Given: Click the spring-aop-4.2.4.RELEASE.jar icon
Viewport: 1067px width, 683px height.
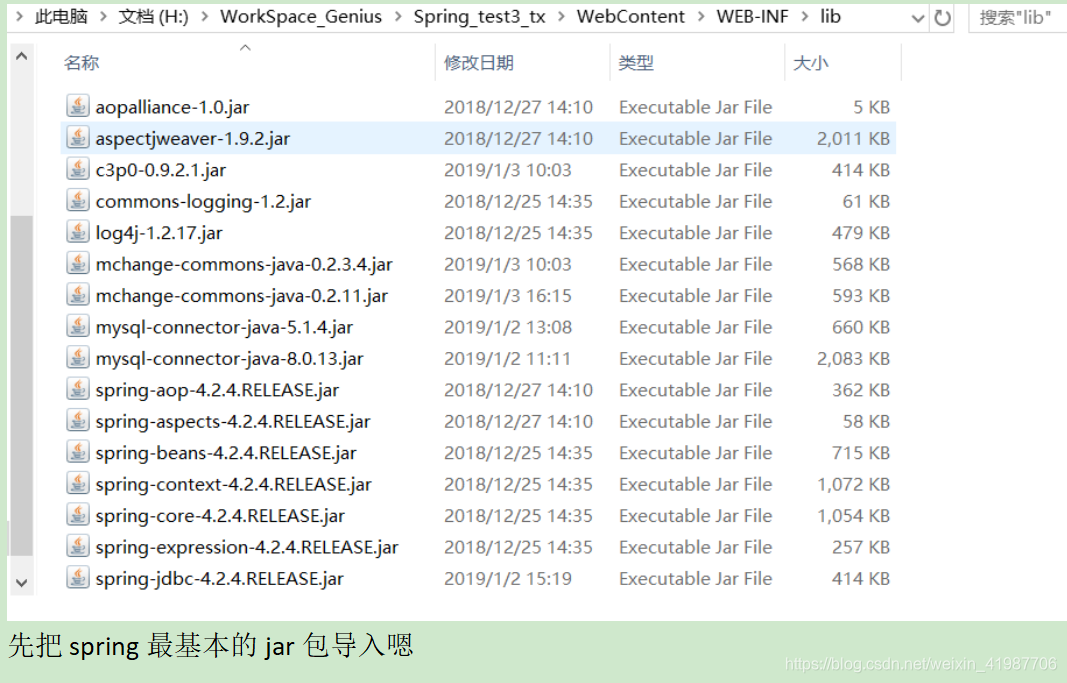Looking at the screenshot, I should pyautogui.click(x=78, y=389).
